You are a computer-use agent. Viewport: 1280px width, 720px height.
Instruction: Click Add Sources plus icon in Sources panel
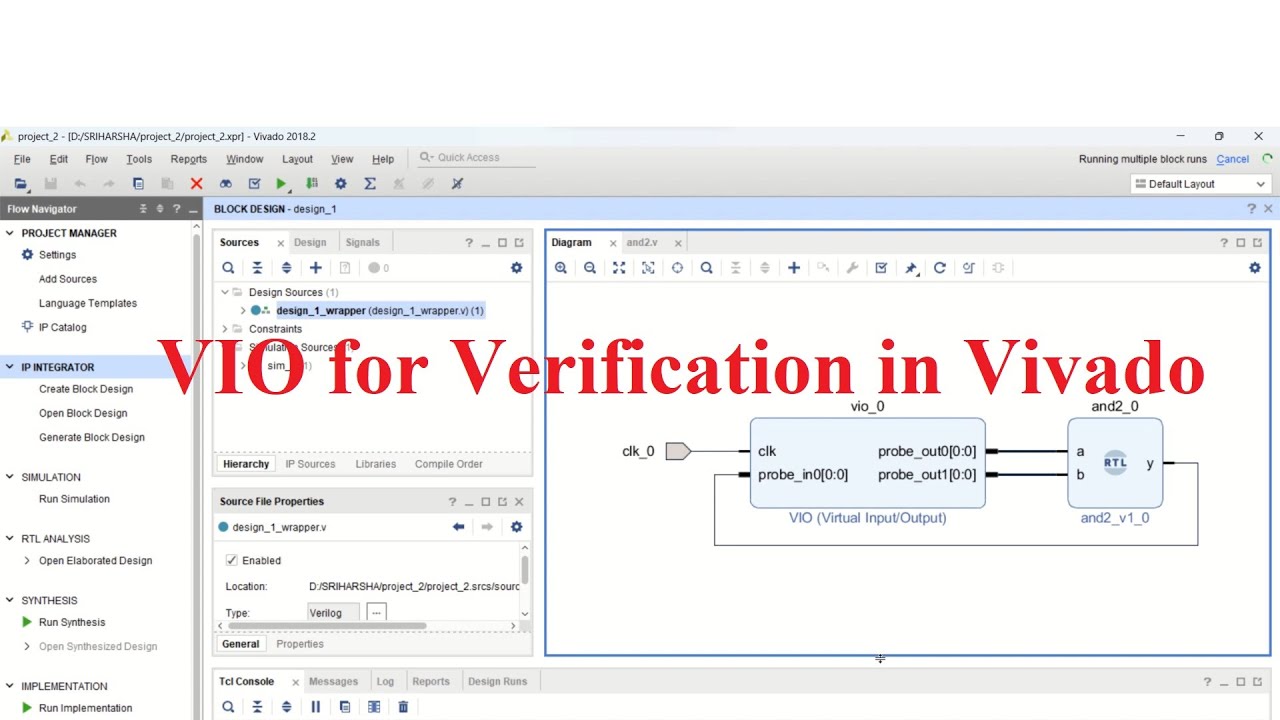coord(315,268)
